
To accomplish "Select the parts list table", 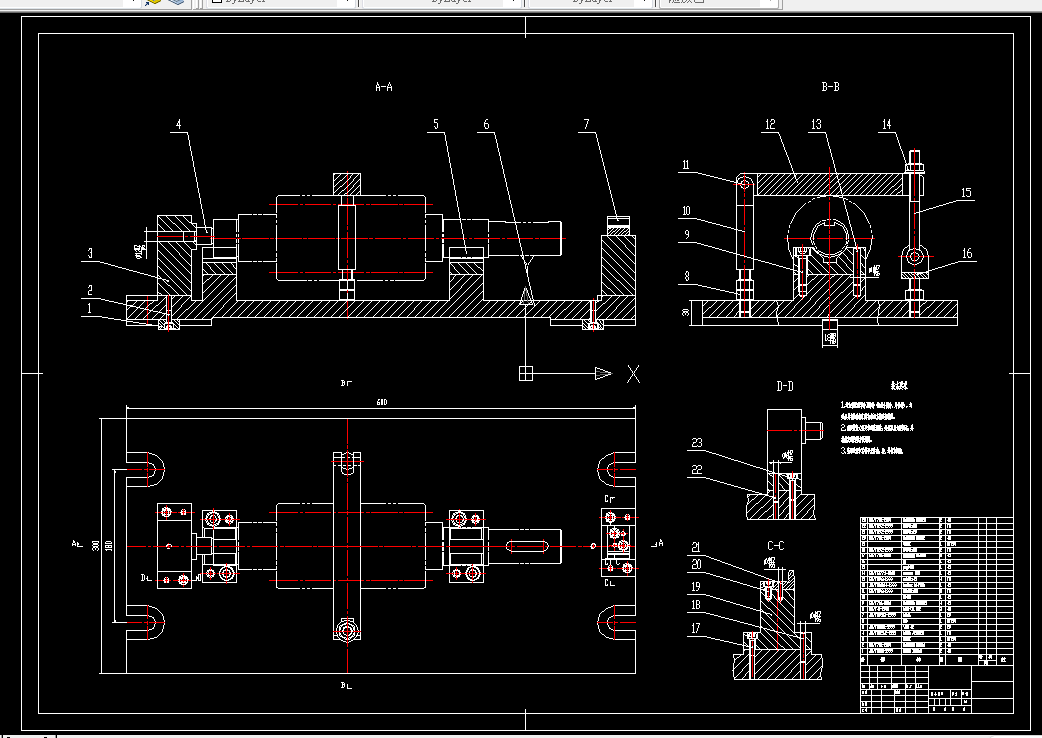I will pos(937,591).
